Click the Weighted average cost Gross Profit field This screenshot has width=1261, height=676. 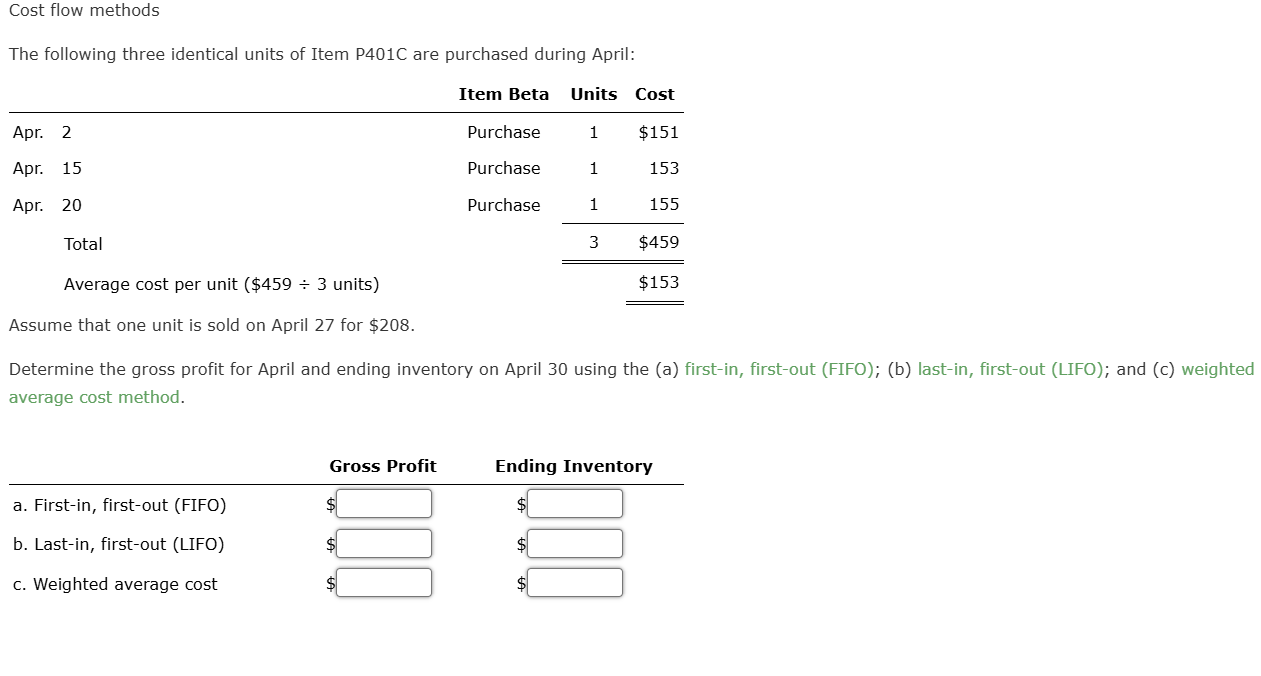(x=385, y=582)
